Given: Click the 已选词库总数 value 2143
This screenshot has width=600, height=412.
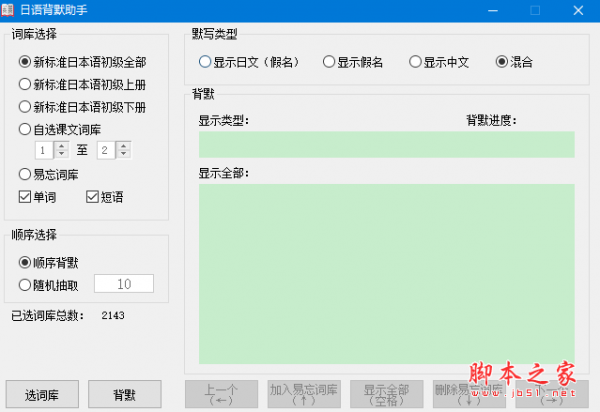Looking at the screenshot, I should [113, 315].
